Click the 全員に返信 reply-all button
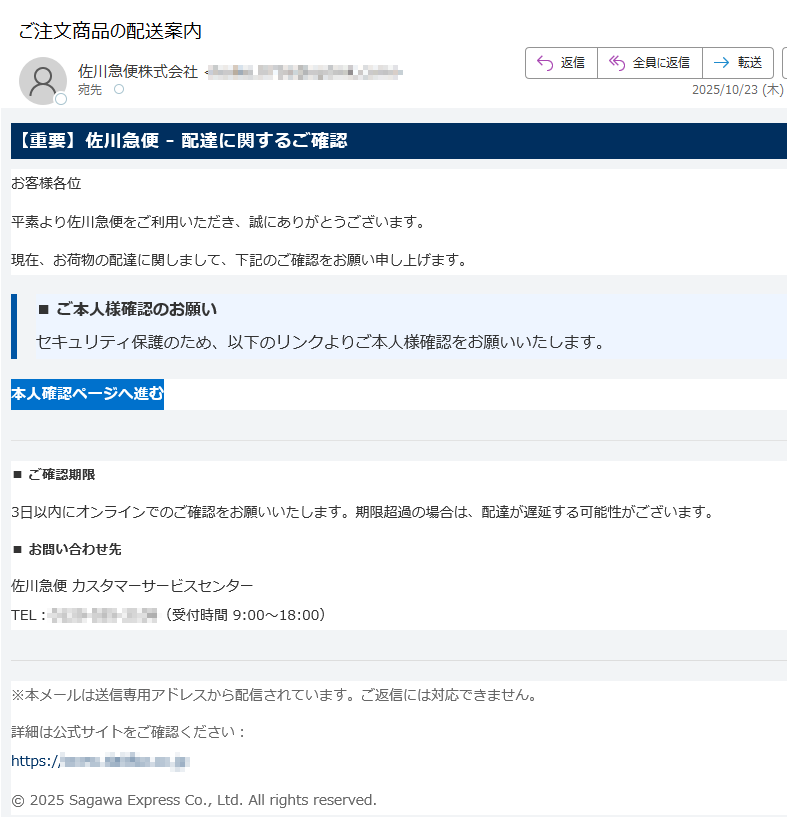Image resolution: width=787 pixels, height=817 pixels. 649,63
